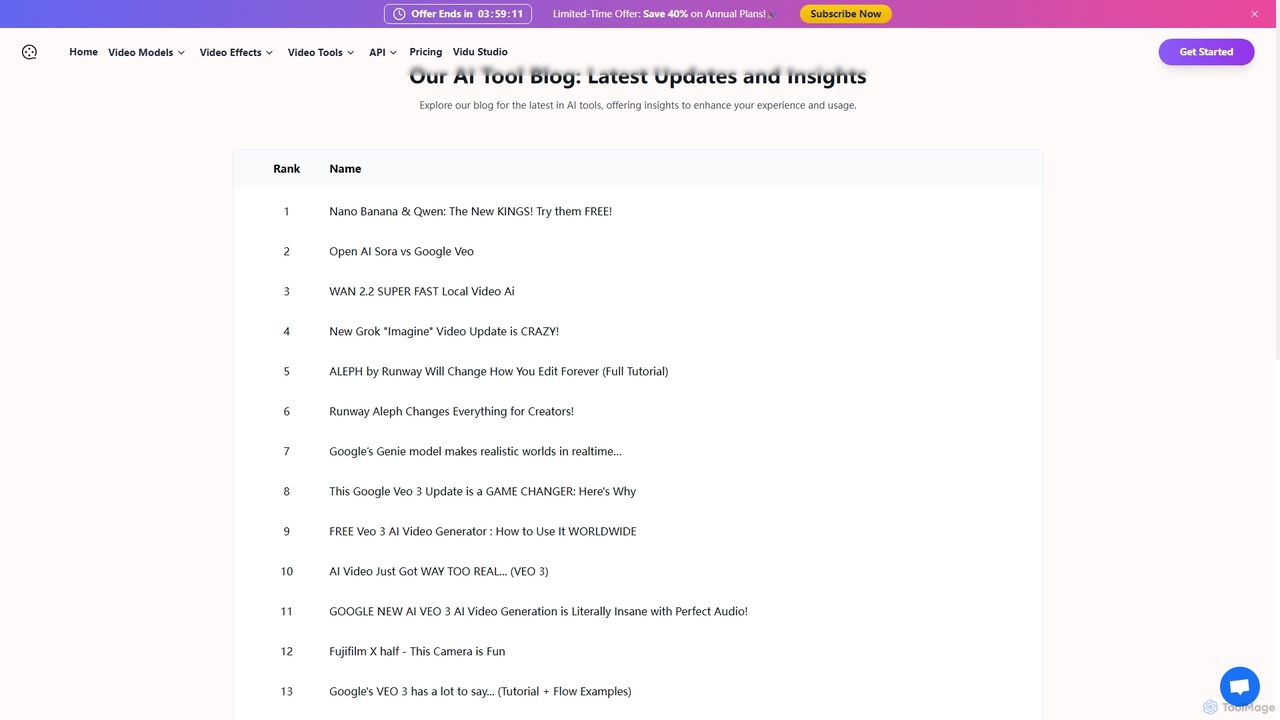
Task: Expand the API dropdown menu
Action: (383, 52)
